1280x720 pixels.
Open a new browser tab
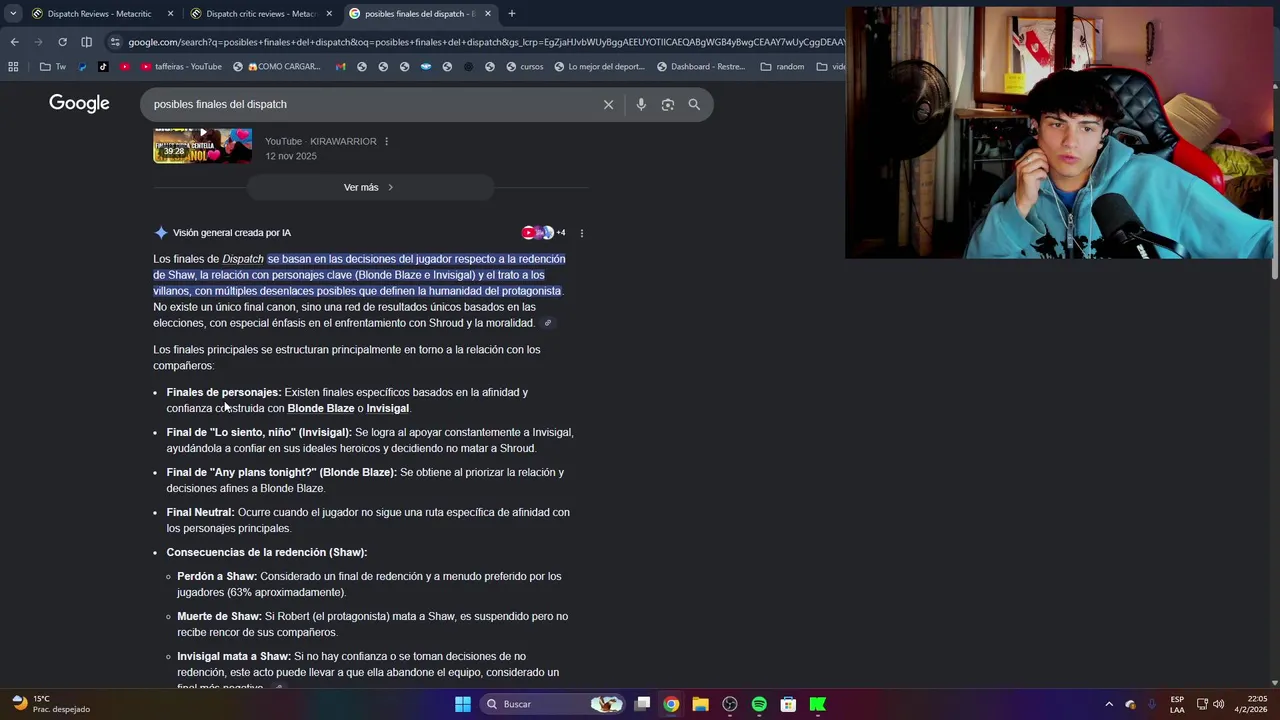point(512,14)
